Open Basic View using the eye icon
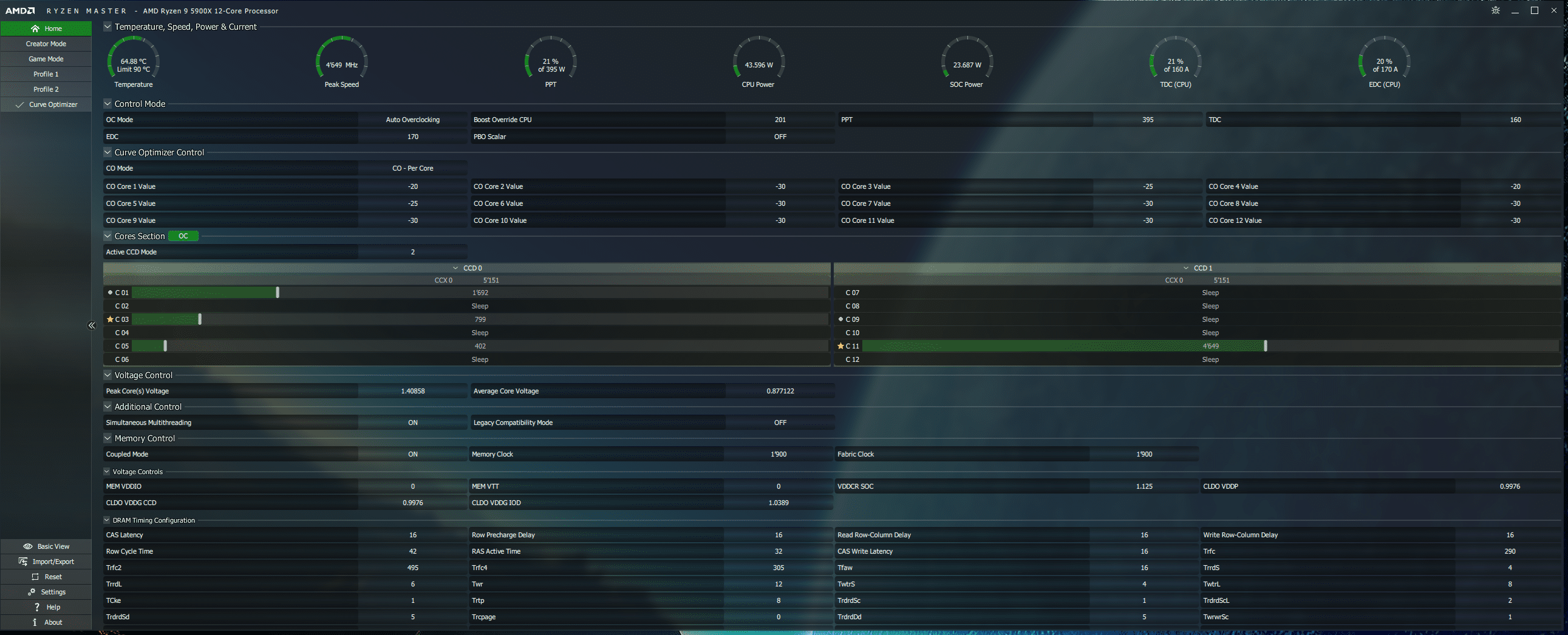This screenshot has height=635, width=1568. (28, 546)
